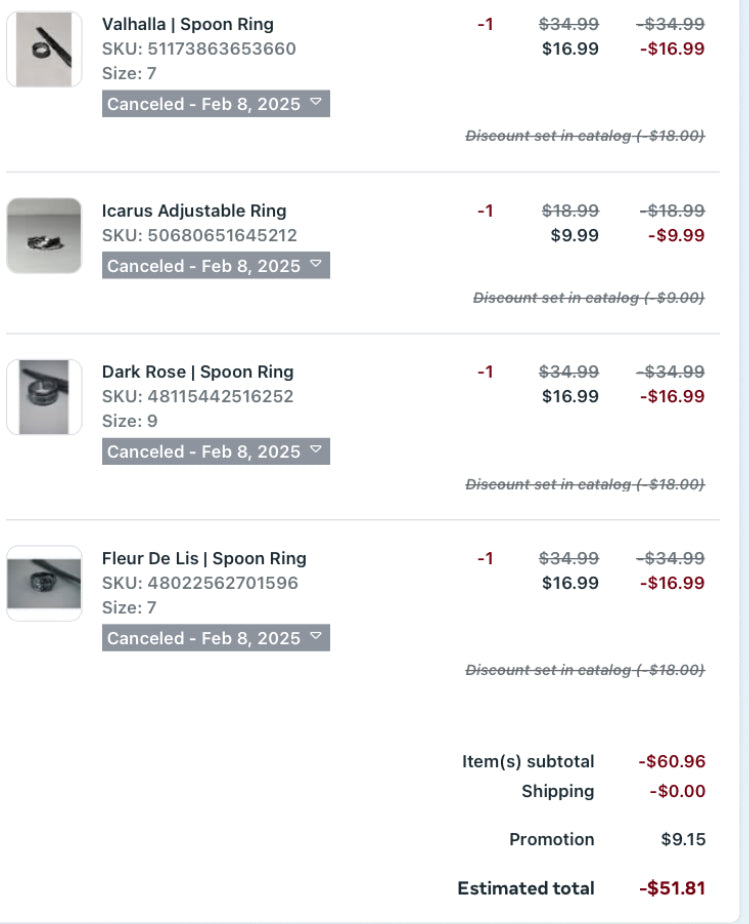This screenshot has height=924, width=749.
Task: Open Icarus ring's Canceled status dropdown
Action: pyautogui.click(x=215, y=266)
